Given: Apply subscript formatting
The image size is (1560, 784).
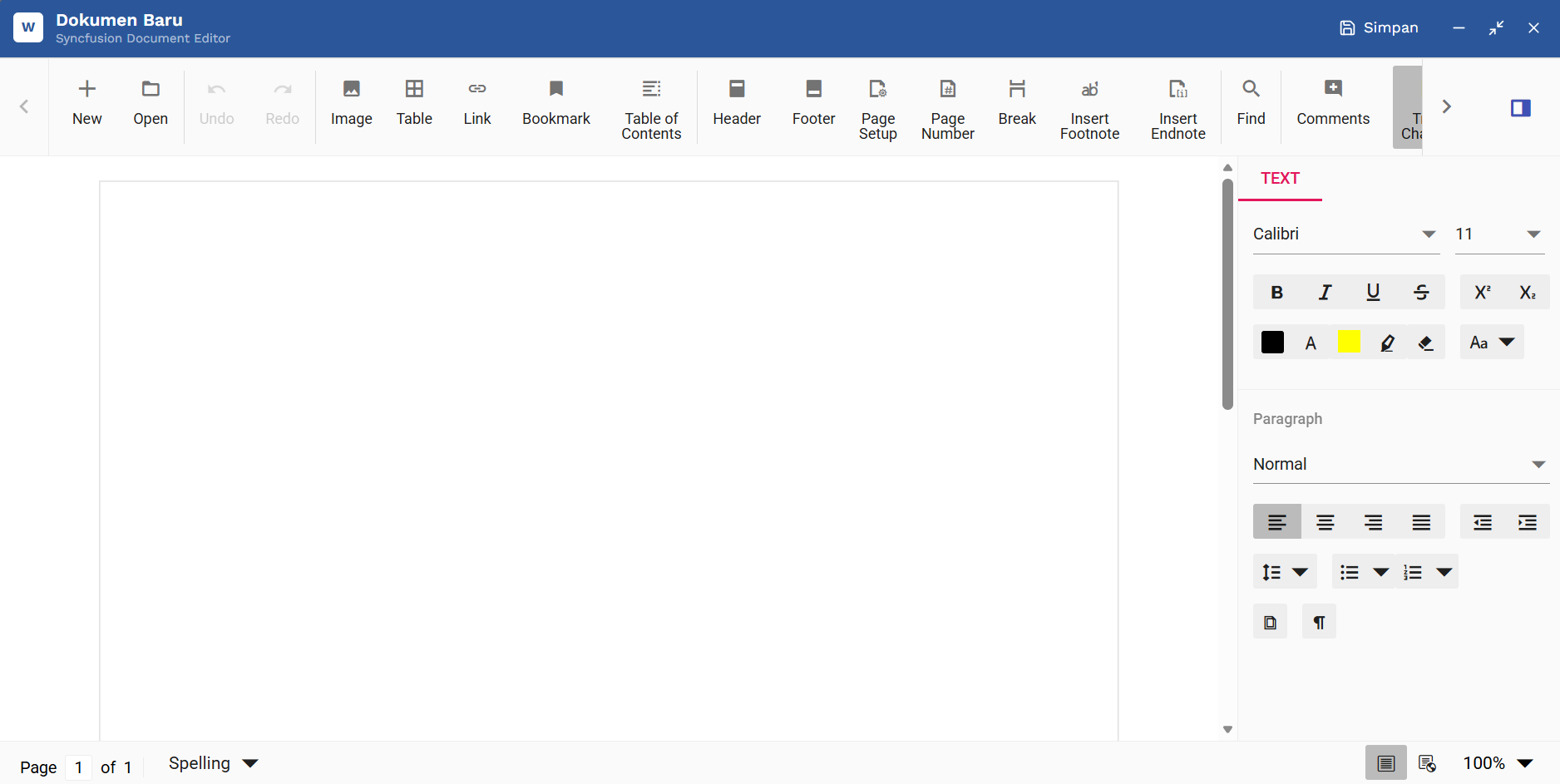Looking at the screenshot, I should click(1528, 292).
